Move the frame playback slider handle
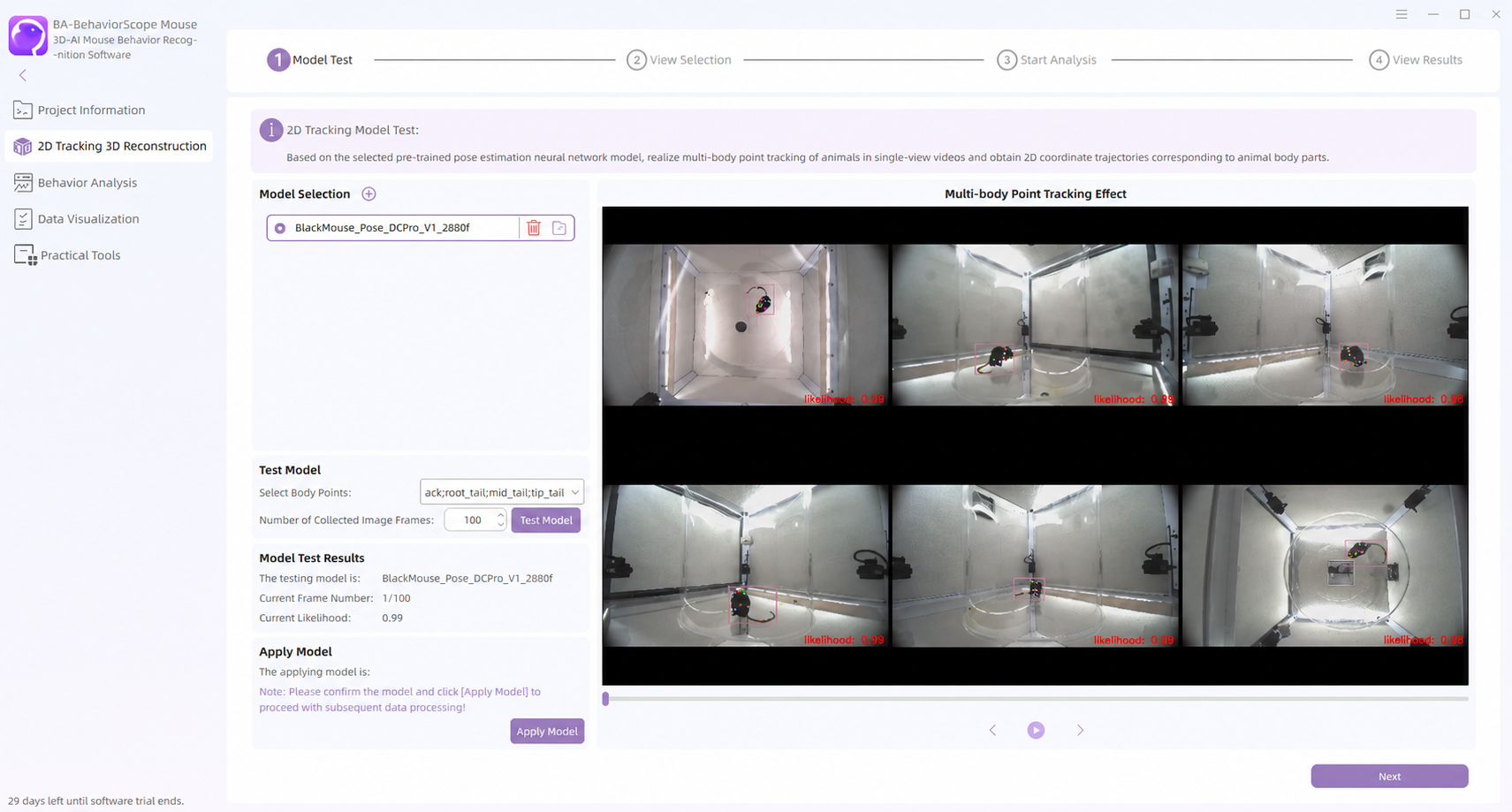This screenshot has height=812, width=1512. pyautogui.click(x=605, y=699)
